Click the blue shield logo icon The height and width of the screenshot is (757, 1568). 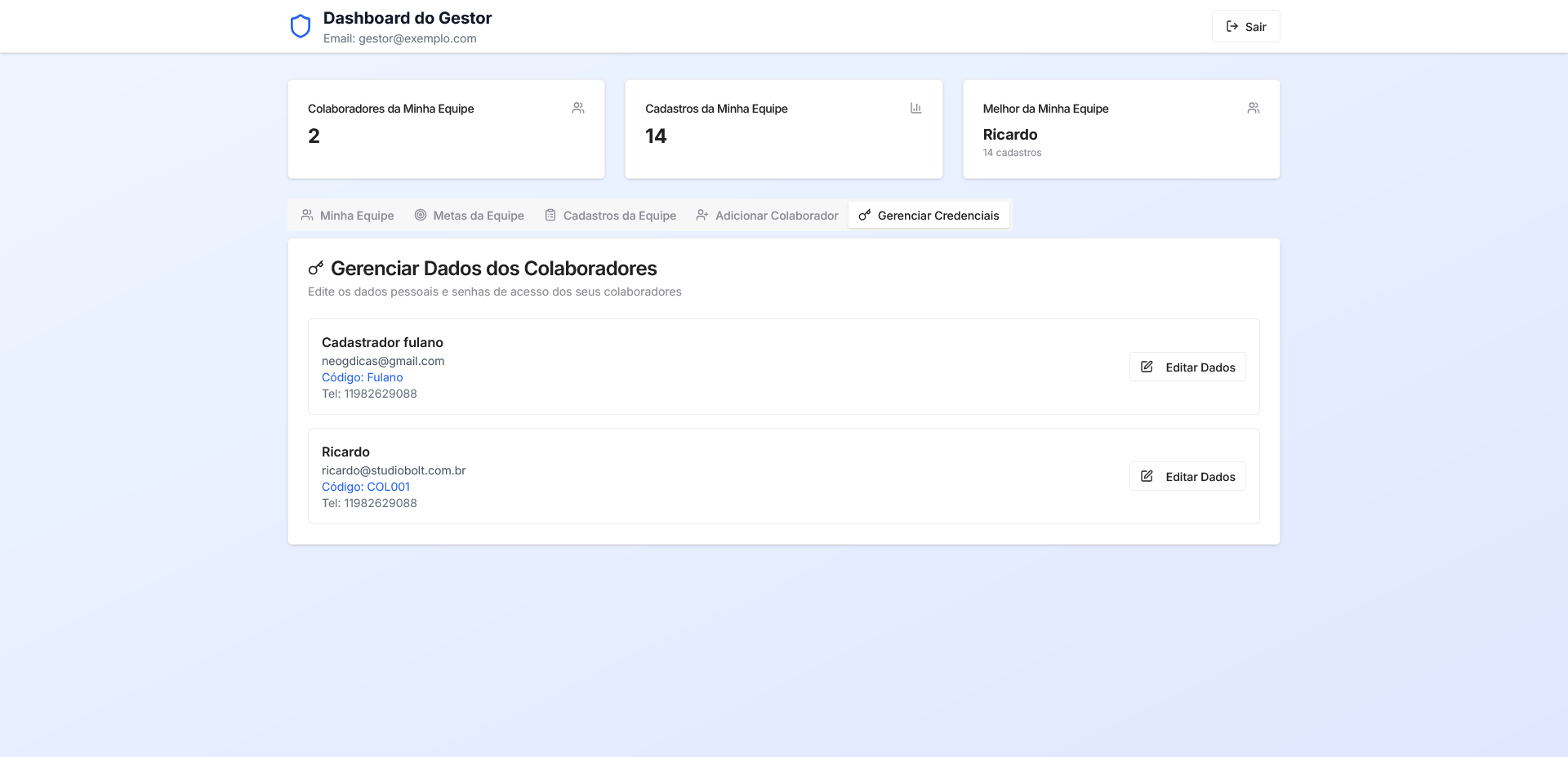click(x=301, y=26)
